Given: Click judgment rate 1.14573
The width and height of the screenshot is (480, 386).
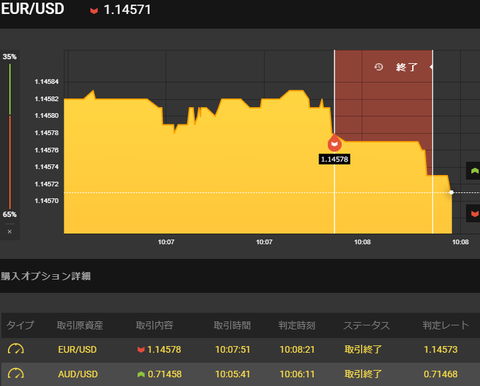Looking at the screenshot, I should point(441,349).
